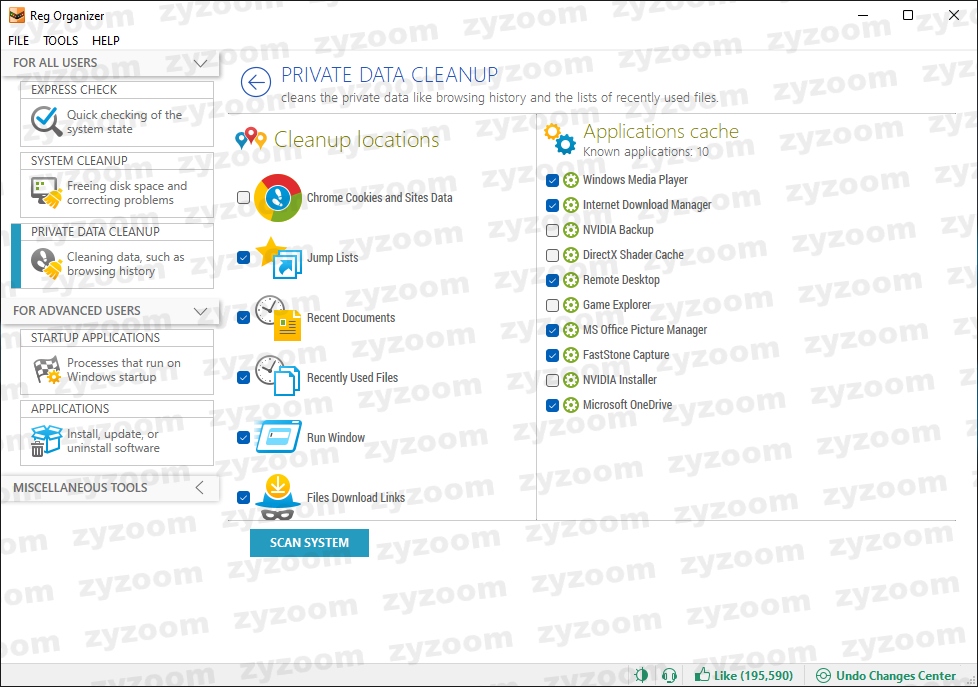Click the gear icon next to DirectX Shader Cache

coord(571,255)
